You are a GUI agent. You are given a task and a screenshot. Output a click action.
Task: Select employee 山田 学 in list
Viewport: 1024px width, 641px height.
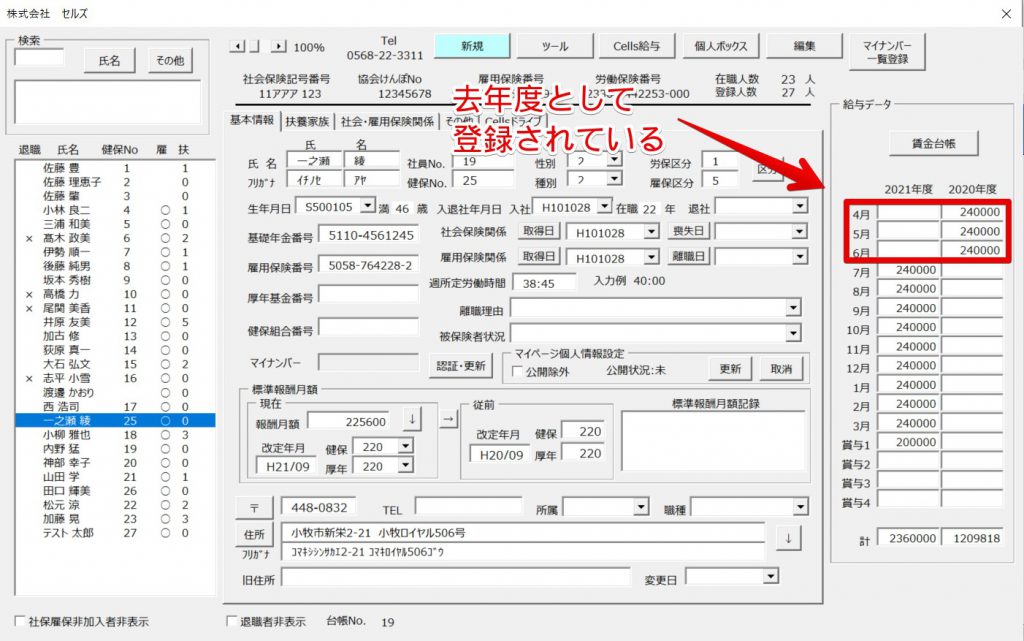pyautogui.click(x=115, y=477)
